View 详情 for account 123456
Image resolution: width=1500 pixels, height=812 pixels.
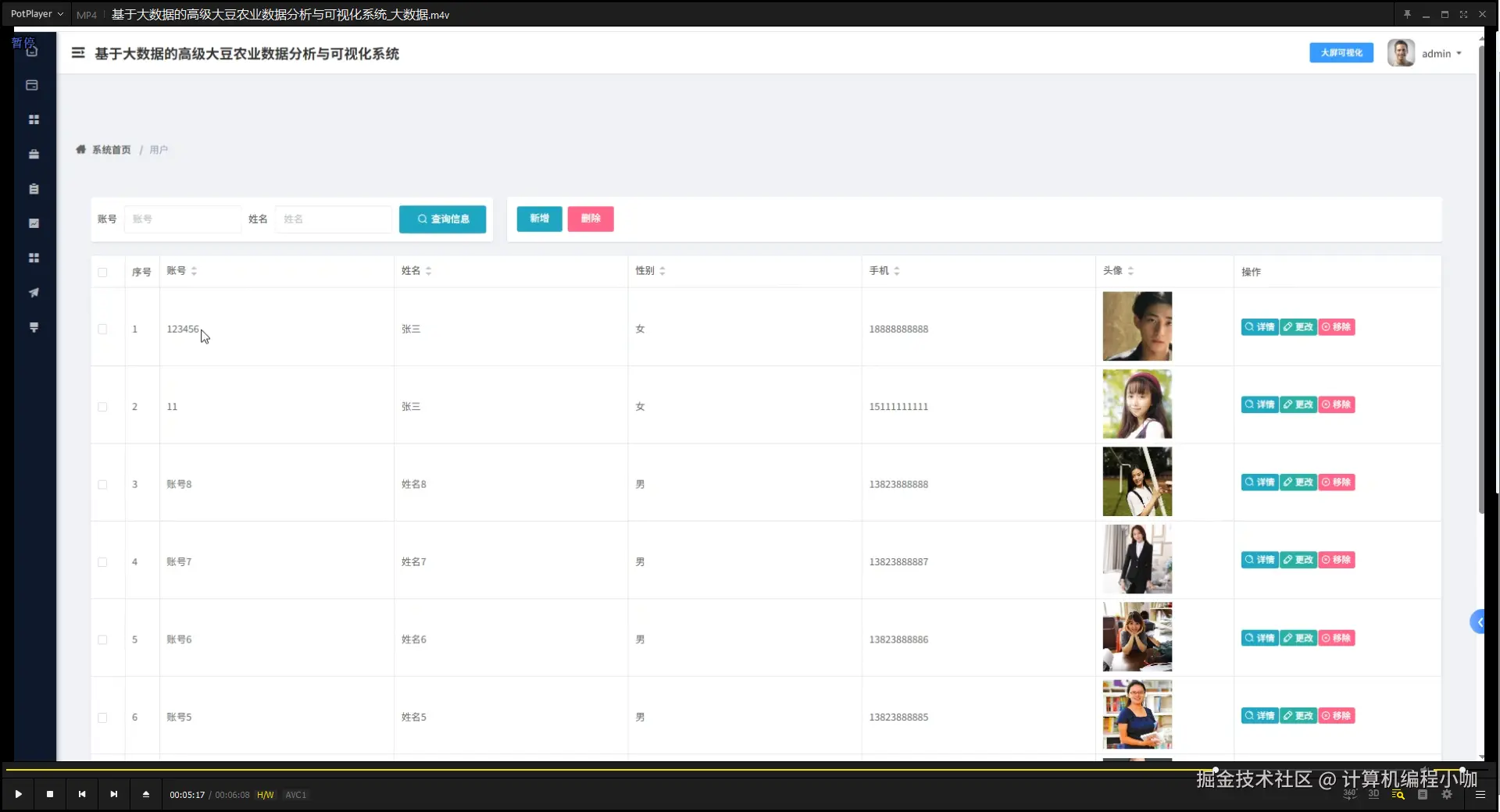(x=1259, y=327)
